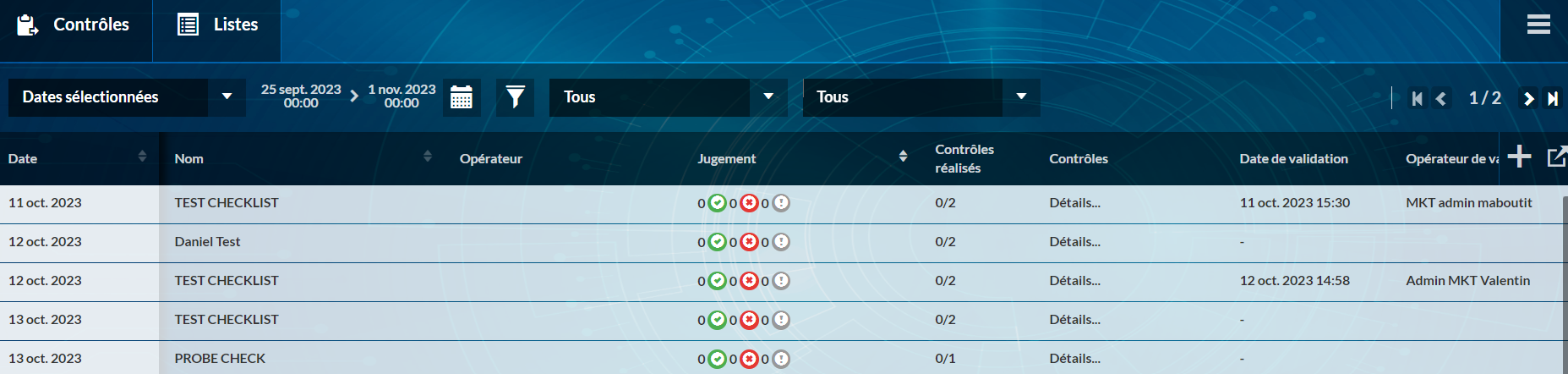
Task: Click red cross icon in 11 oct. row
Action: pyautogui.click(x=749, y=203)
